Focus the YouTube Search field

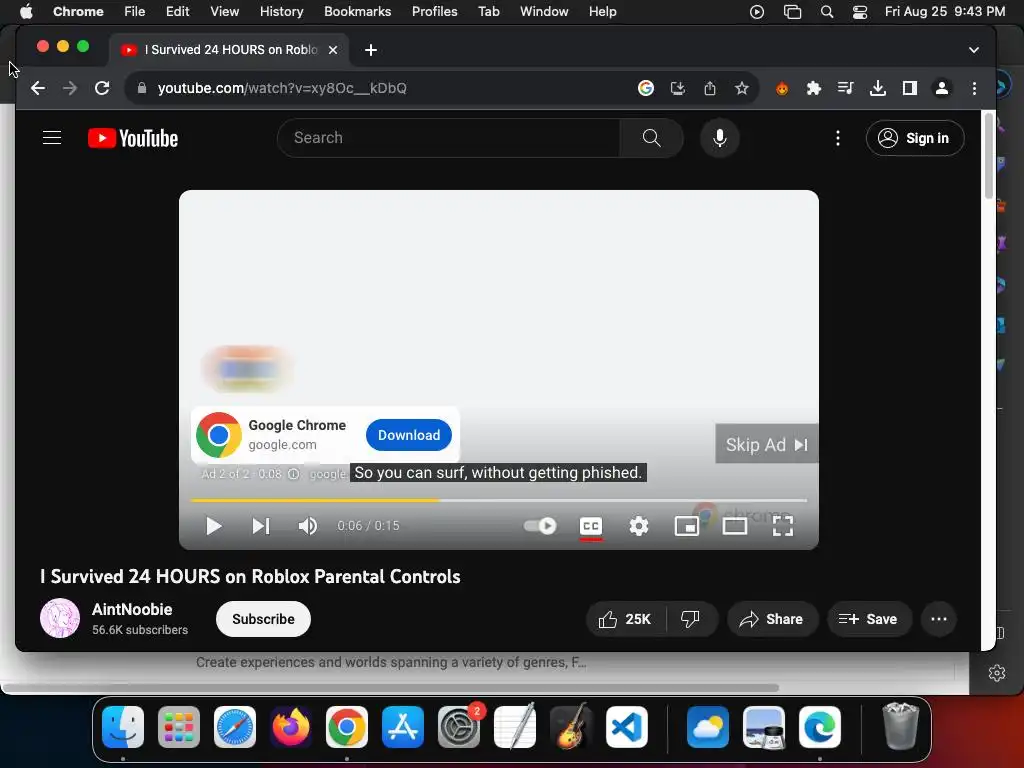pyautogui.click(x=449, y=138)
